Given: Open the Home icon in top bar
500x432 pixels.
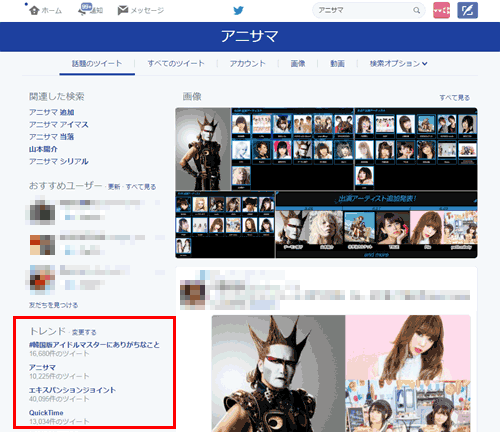Looking at the screenshot, I should click(34, 10).
